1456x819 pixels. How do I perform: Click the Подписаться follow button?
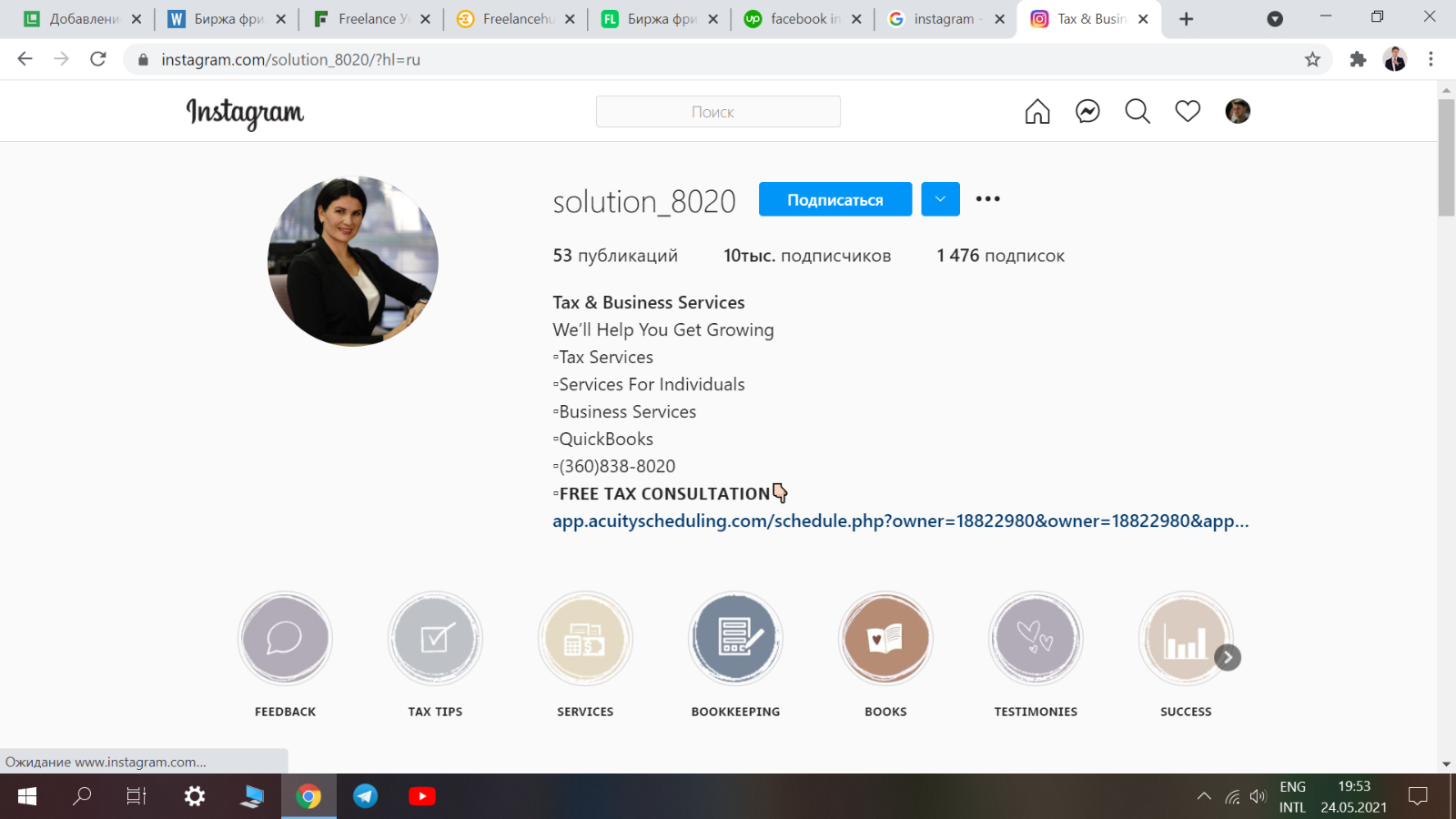coord(835,199)
